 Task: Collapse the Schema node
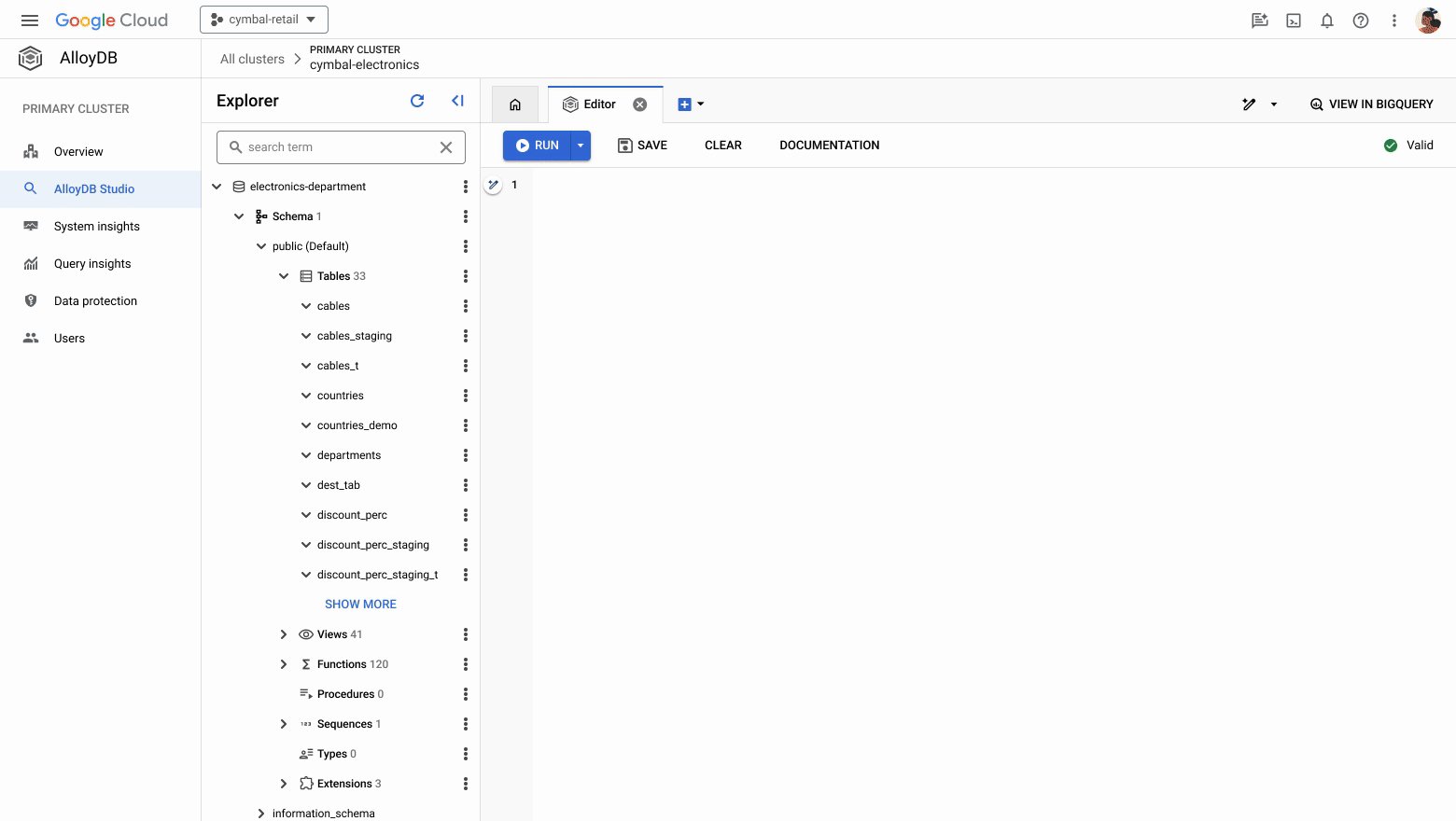(x=239, y=216)
